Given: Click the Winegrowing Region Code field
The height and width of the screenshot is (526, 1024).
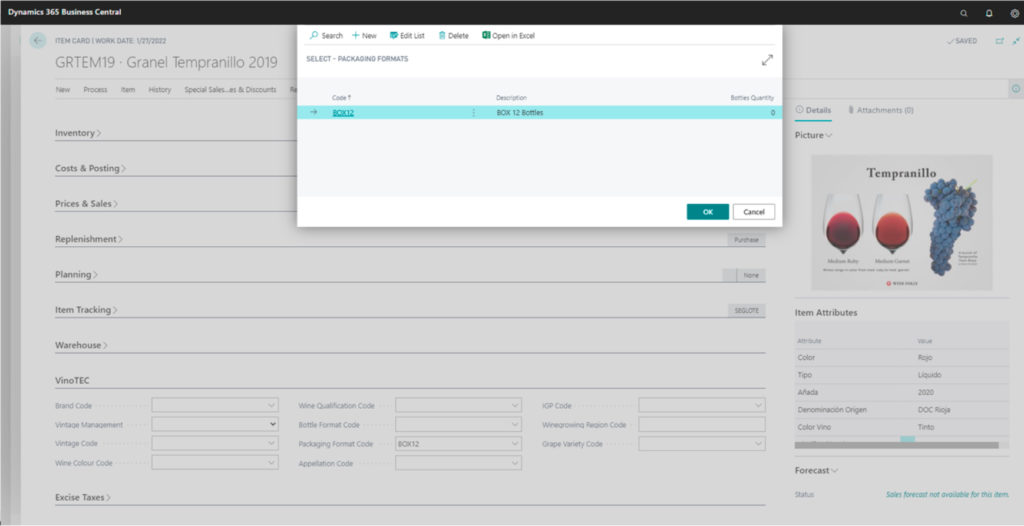Looking at the screenshot, I should (x=702, y=425).
